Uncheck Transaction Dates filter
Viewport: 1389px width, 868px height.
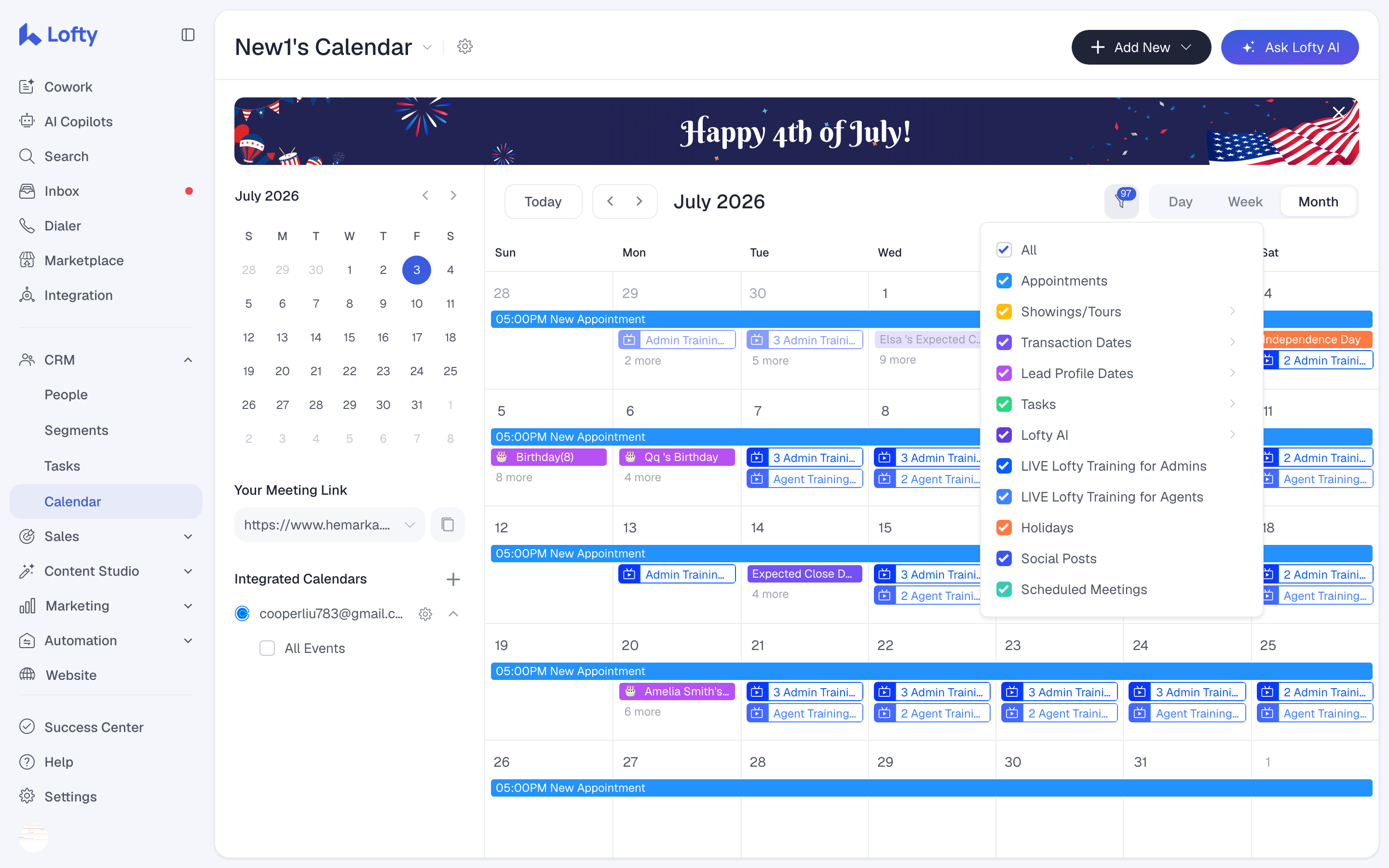[1004, 343]
